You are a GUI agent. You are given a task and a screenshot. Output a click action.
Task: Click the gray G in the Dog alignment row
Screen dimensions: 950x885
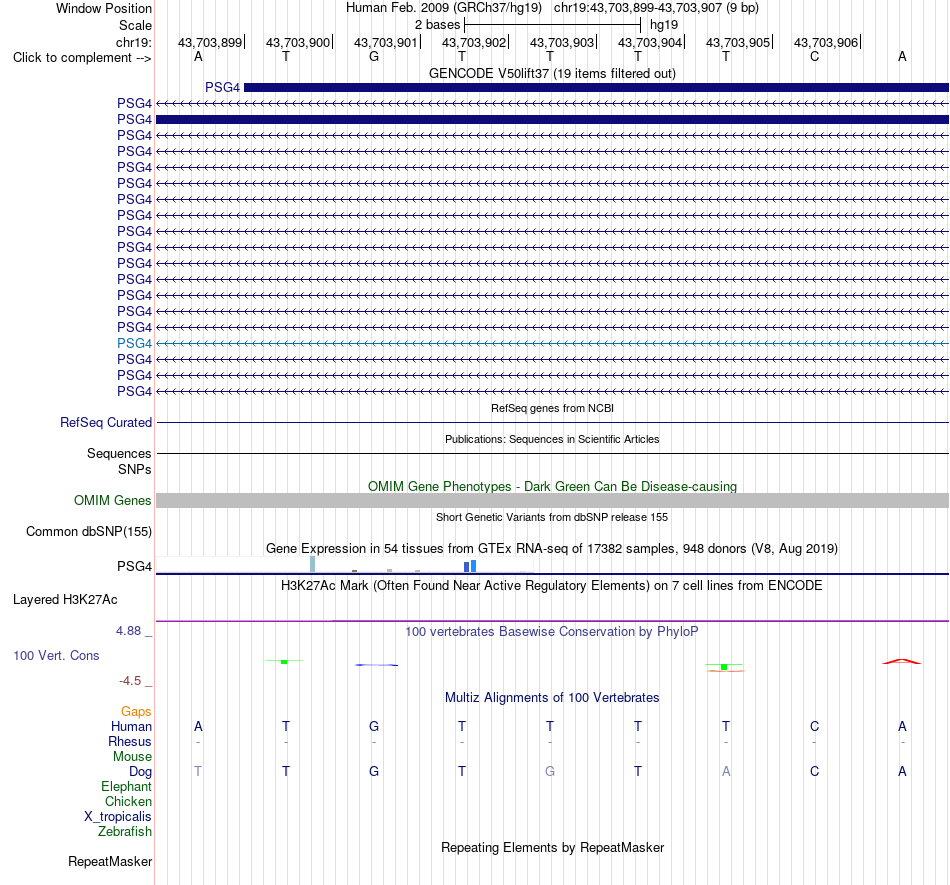point(550,771)
